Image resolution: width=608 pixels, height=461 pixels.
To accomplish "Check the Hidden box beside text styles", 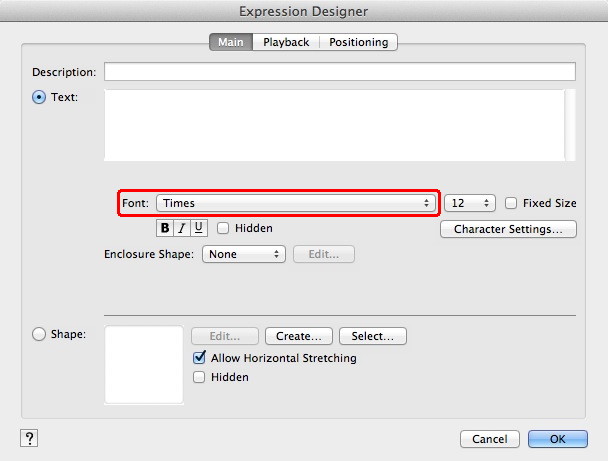I will pos(223,228).
